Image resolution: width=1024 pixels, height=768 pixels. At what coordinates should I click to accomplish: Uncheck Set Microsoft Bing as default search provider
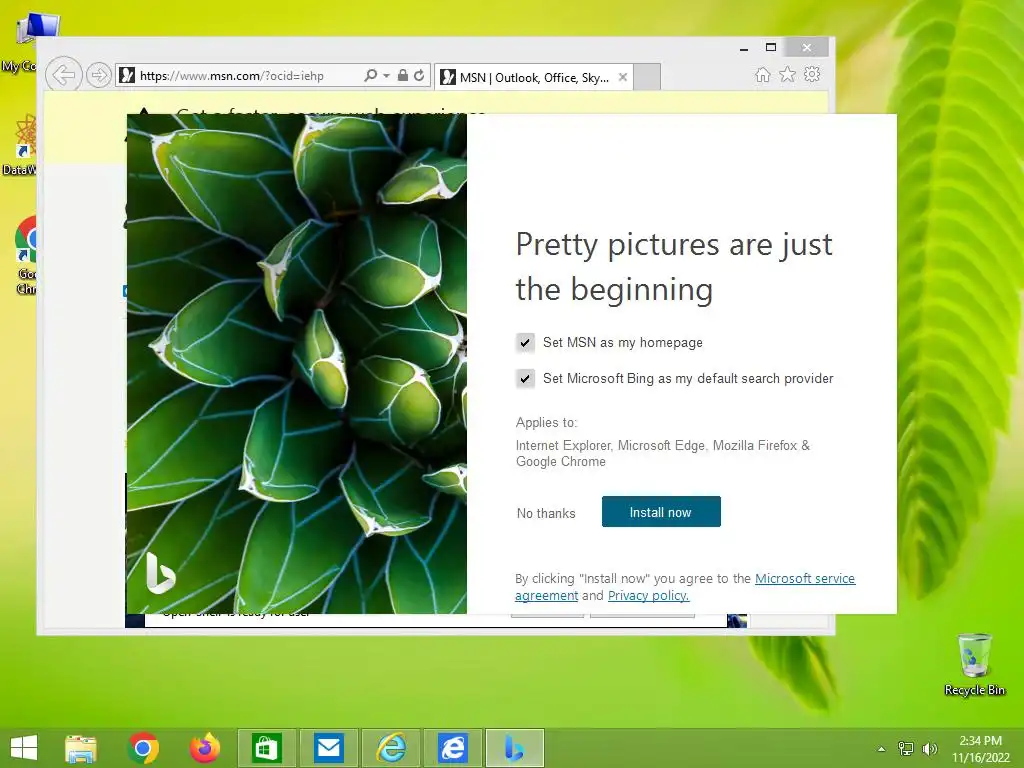tap(525, 378)
